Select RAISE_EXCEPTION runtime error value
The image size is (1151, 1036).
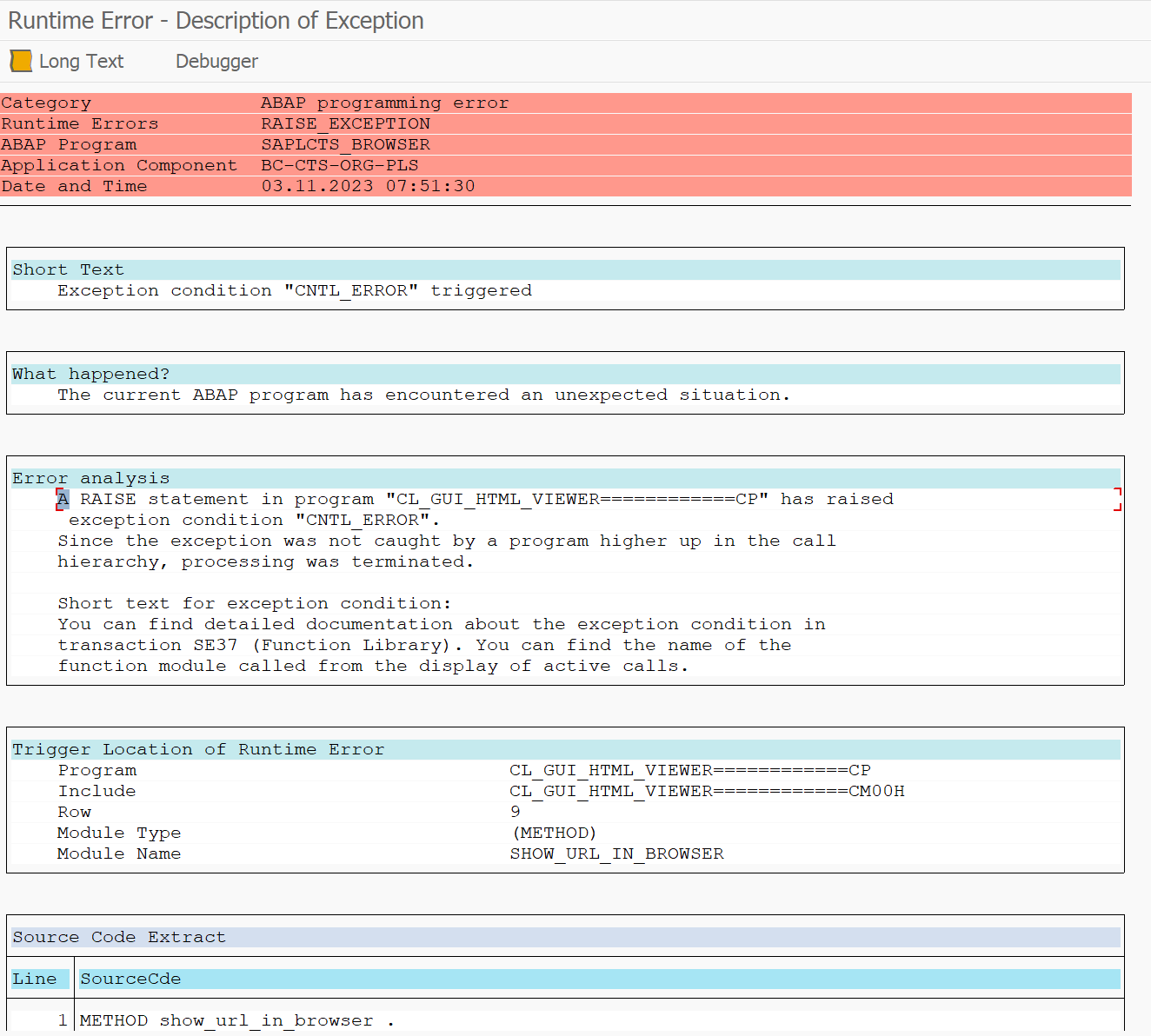click(x=346, y=123)
